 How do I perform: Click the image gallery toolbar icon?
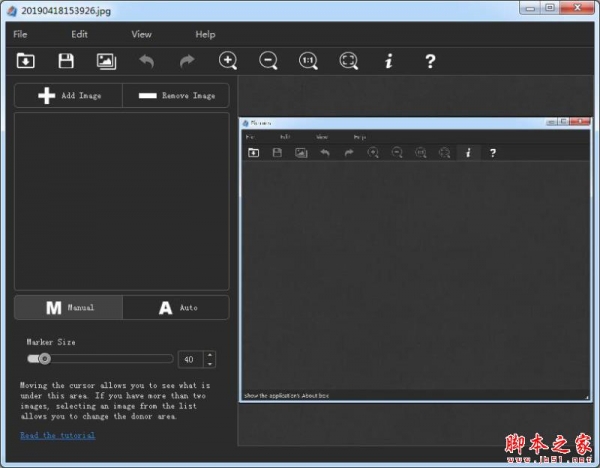coord(106,61)
